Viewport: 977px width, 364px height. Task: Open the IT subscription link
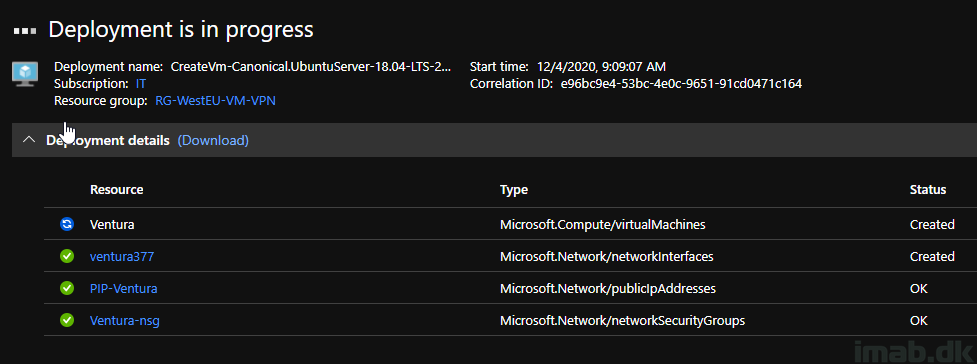click(140, 84)
